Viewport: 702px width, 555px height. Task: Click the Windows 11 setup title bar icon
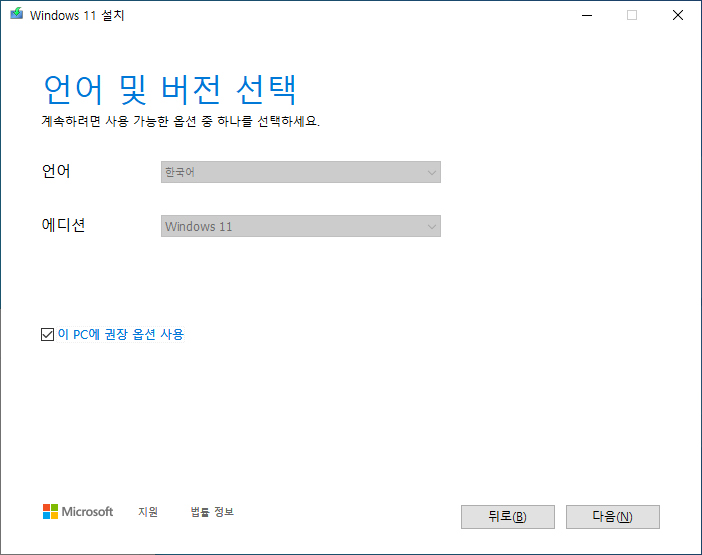point(17,14)
